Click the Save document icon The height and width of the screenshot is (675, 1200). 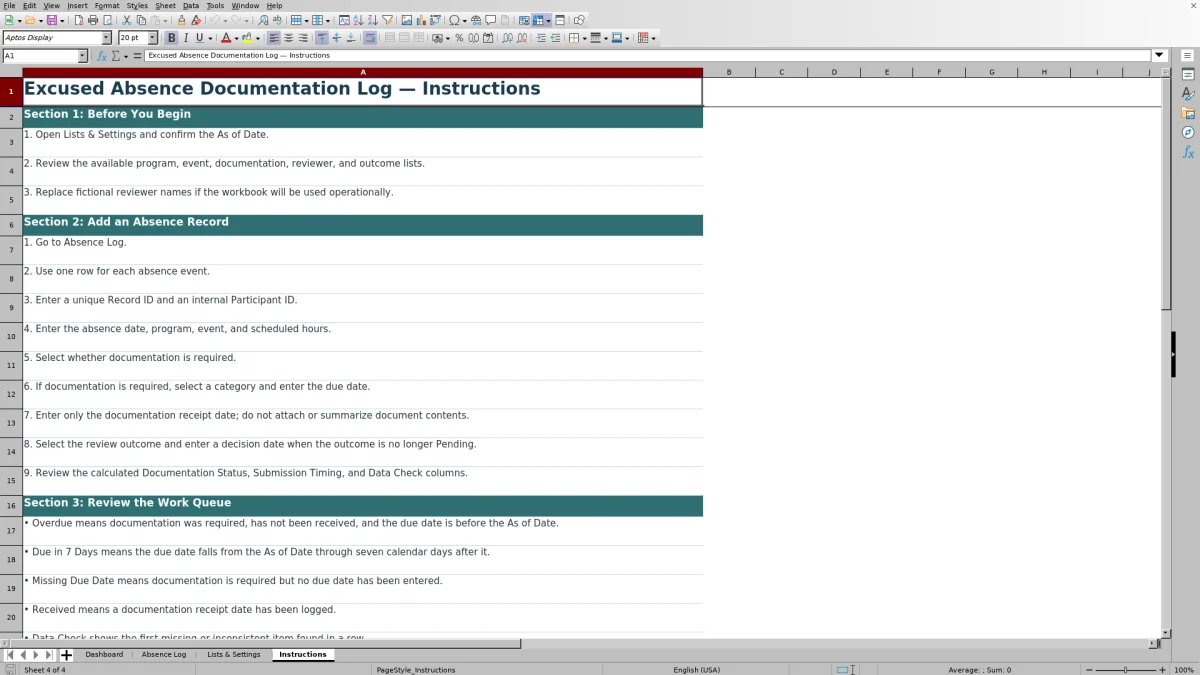coord(51,20)
